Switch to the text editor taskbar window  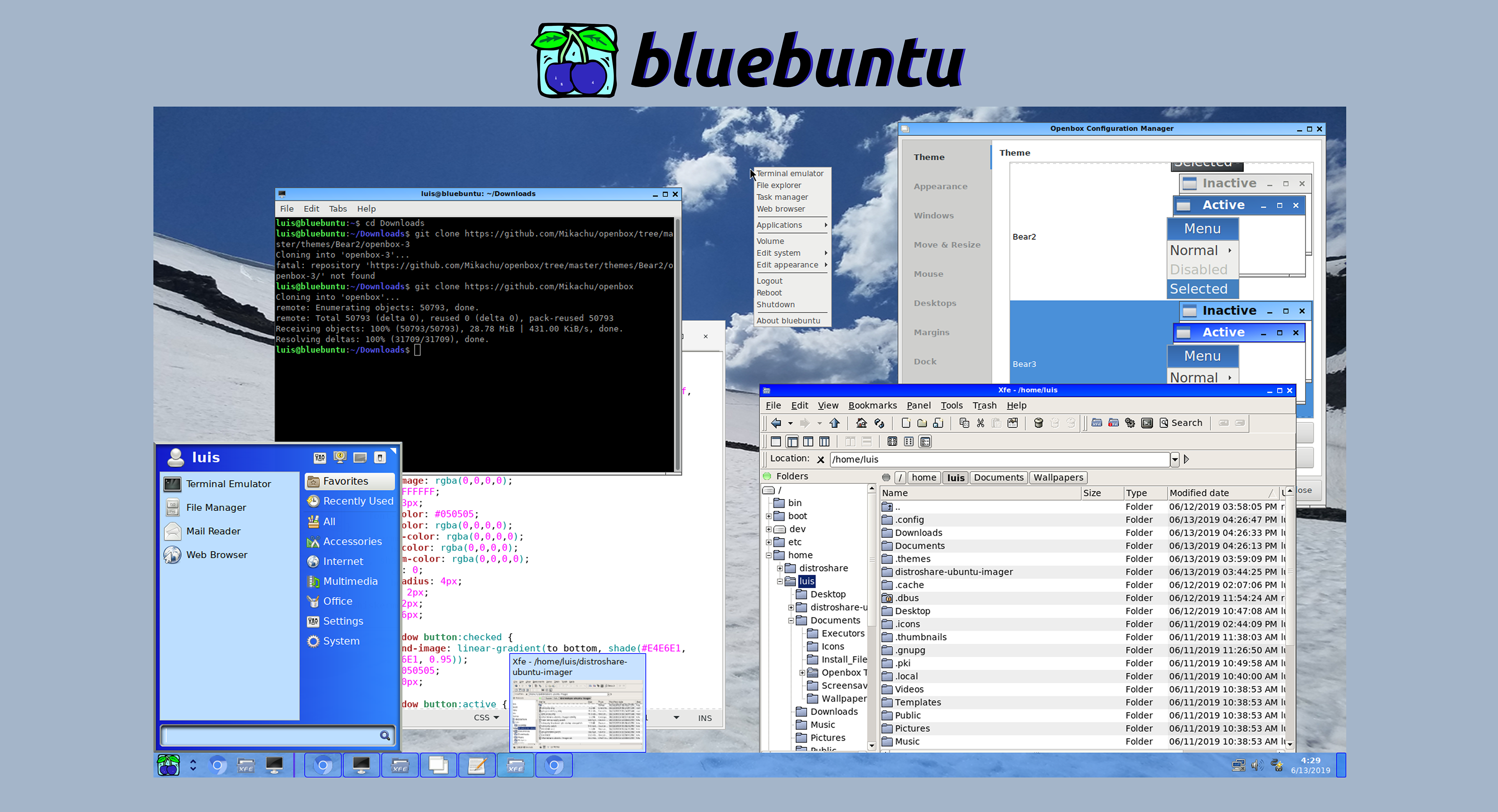click(477, 766)
